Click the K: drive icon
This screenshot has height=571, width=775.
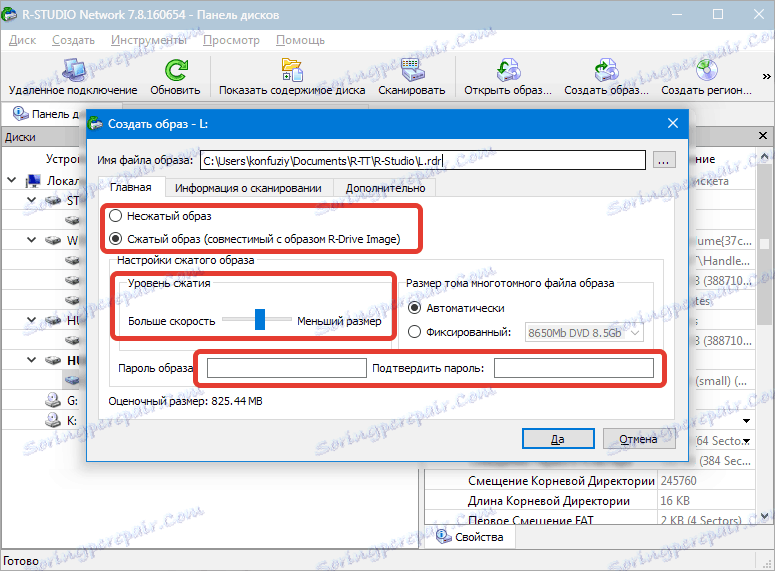point(53,420)
